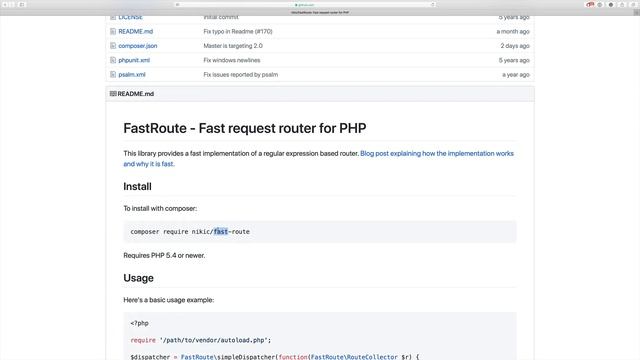The width and height of the screenshot is (640, 360).
Task: Click the highlighted 'fast' word in composer command
Action: pyautogui.click(x=221, y=231)
